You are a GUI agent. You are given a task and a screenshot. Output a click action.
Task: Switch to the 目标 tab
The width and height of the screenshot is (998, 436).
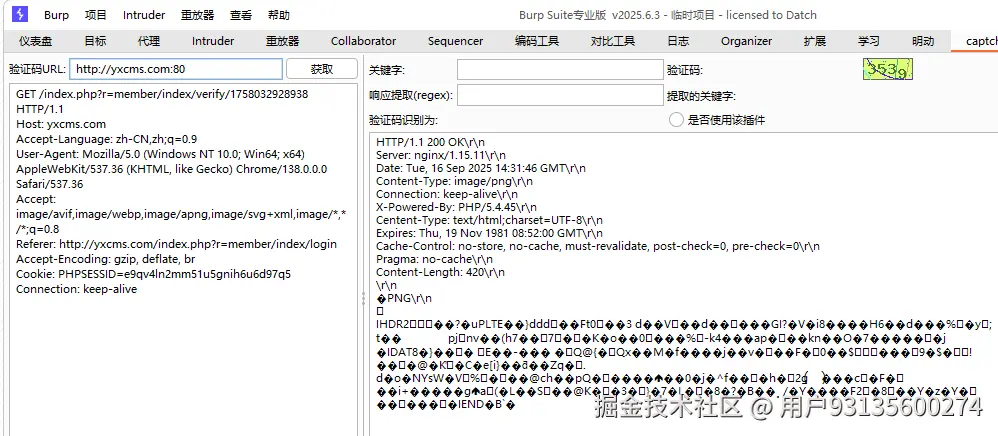[x=95, y=41]
